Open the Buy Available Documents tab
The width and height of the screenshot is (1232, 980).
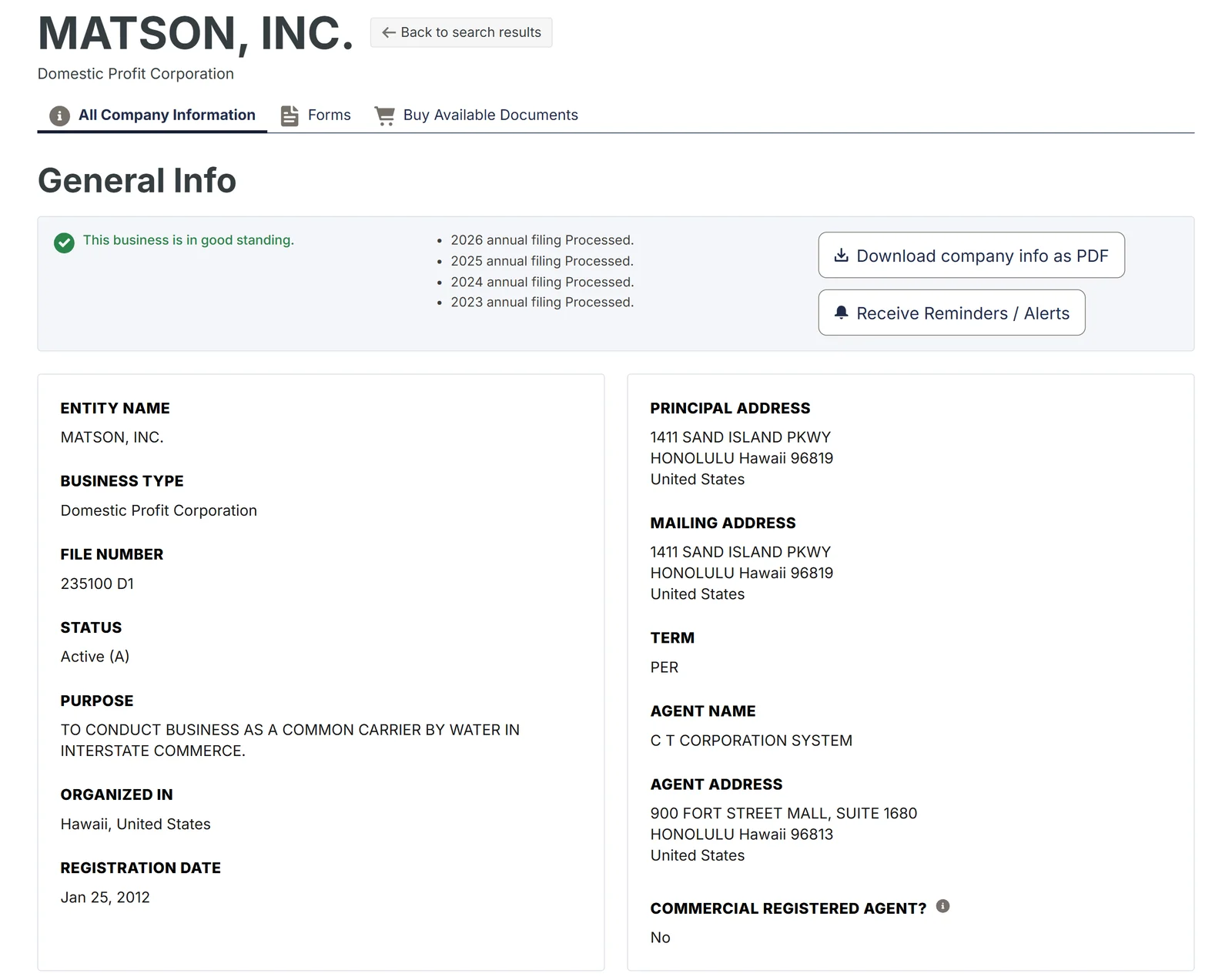point(476,115)
